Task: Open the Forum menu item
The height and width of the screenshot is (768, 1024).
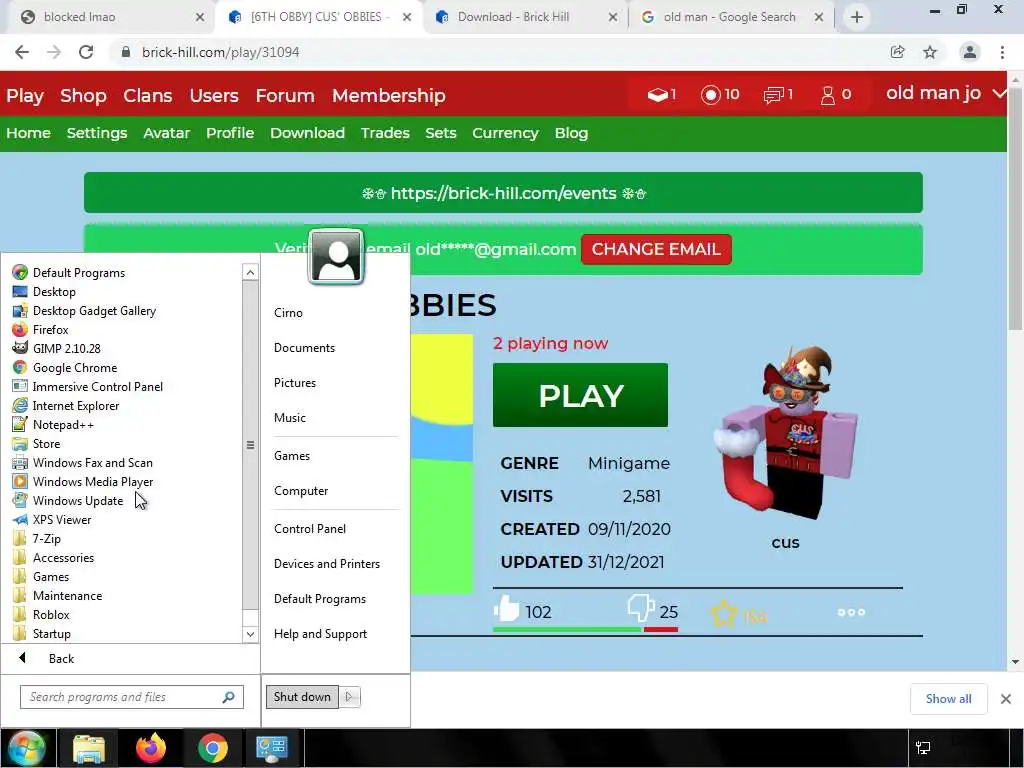Action: click(x=285, y=95)
